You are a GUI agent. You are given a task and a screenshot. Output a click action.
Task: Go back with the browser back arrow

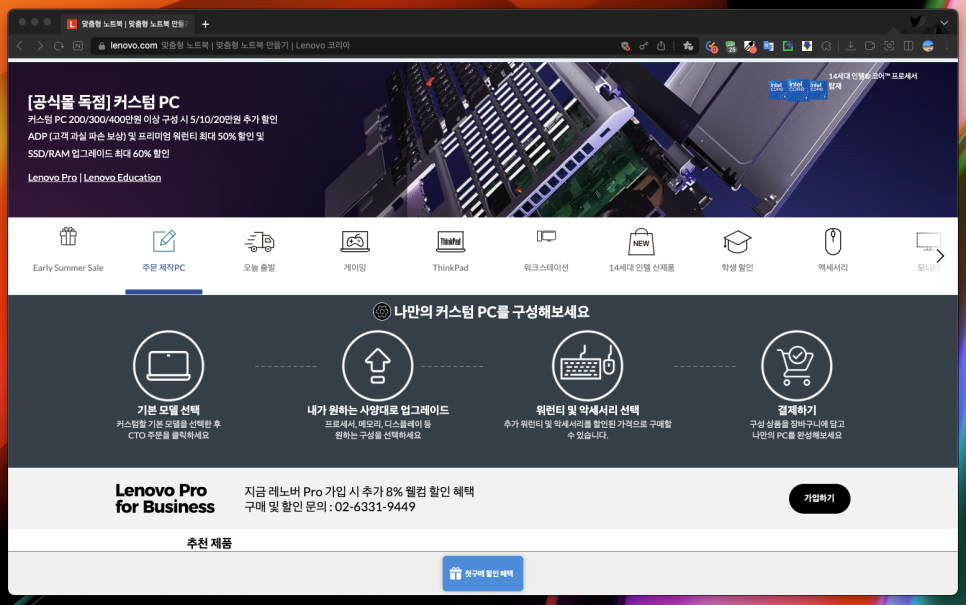(20, 46)
